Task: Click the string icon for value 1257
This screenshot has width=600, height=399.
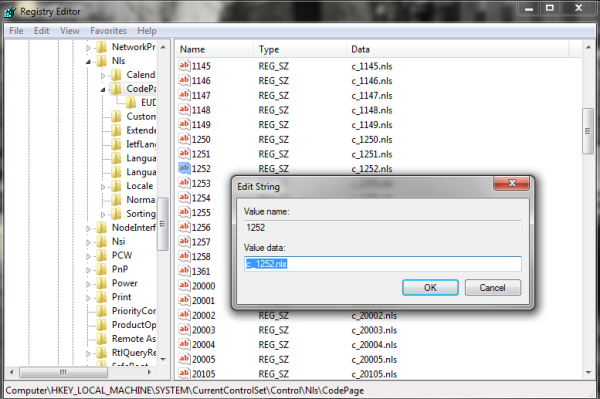Action: tap(184, 242)
